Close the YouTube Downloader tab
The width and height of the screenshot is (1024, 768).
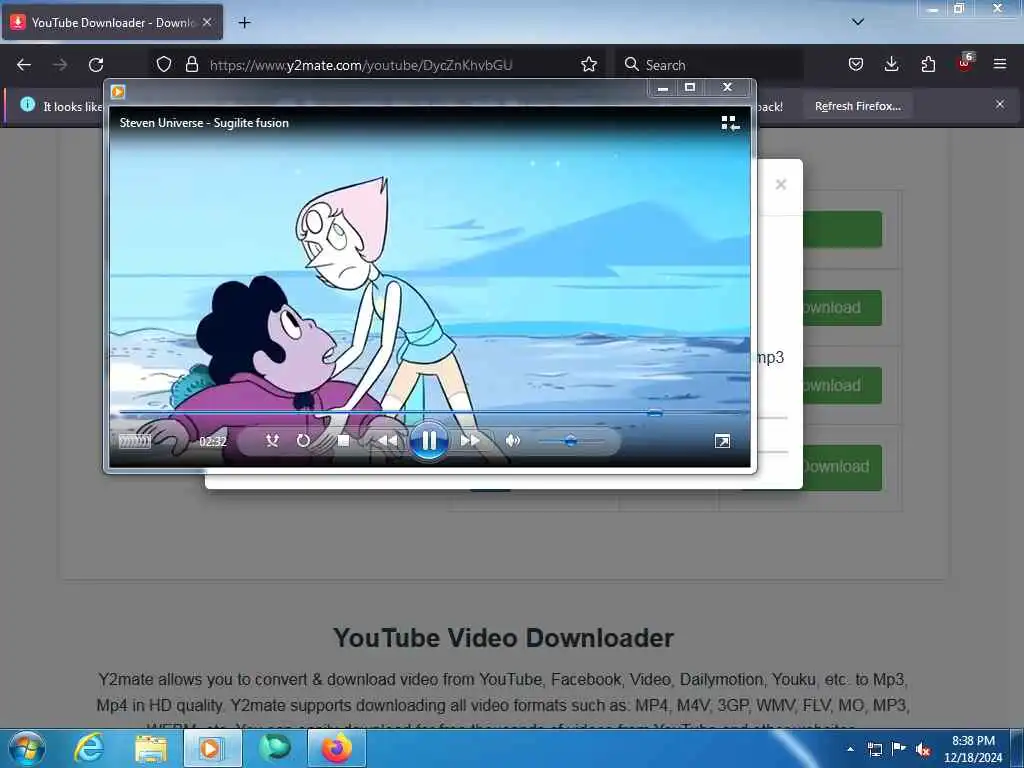pyautogui.click(x=207, y=22)
